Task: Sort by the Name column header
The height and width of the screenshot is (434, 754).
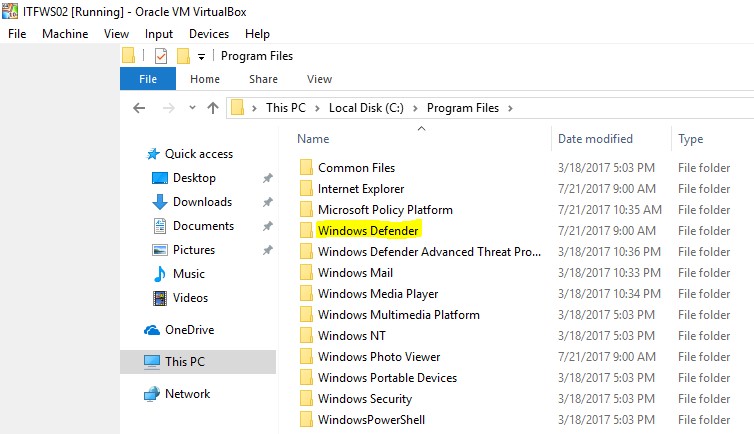Action: tap(313, 139)
